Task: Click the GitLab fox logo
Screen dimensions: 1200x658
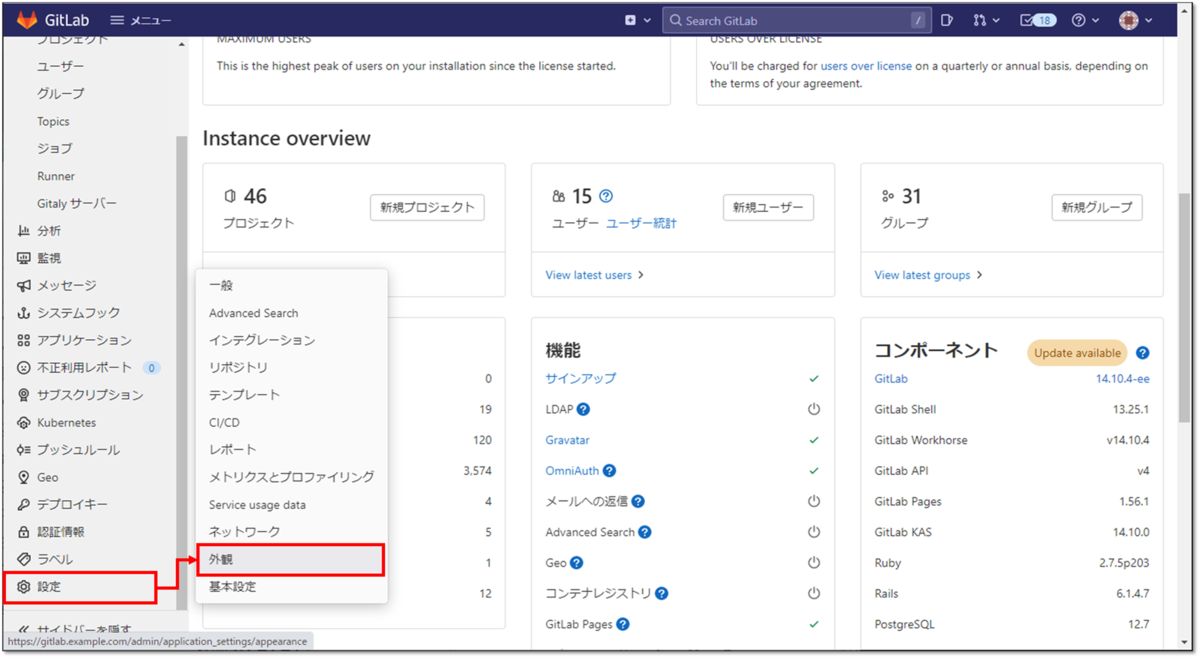Action: click(26, 20)
